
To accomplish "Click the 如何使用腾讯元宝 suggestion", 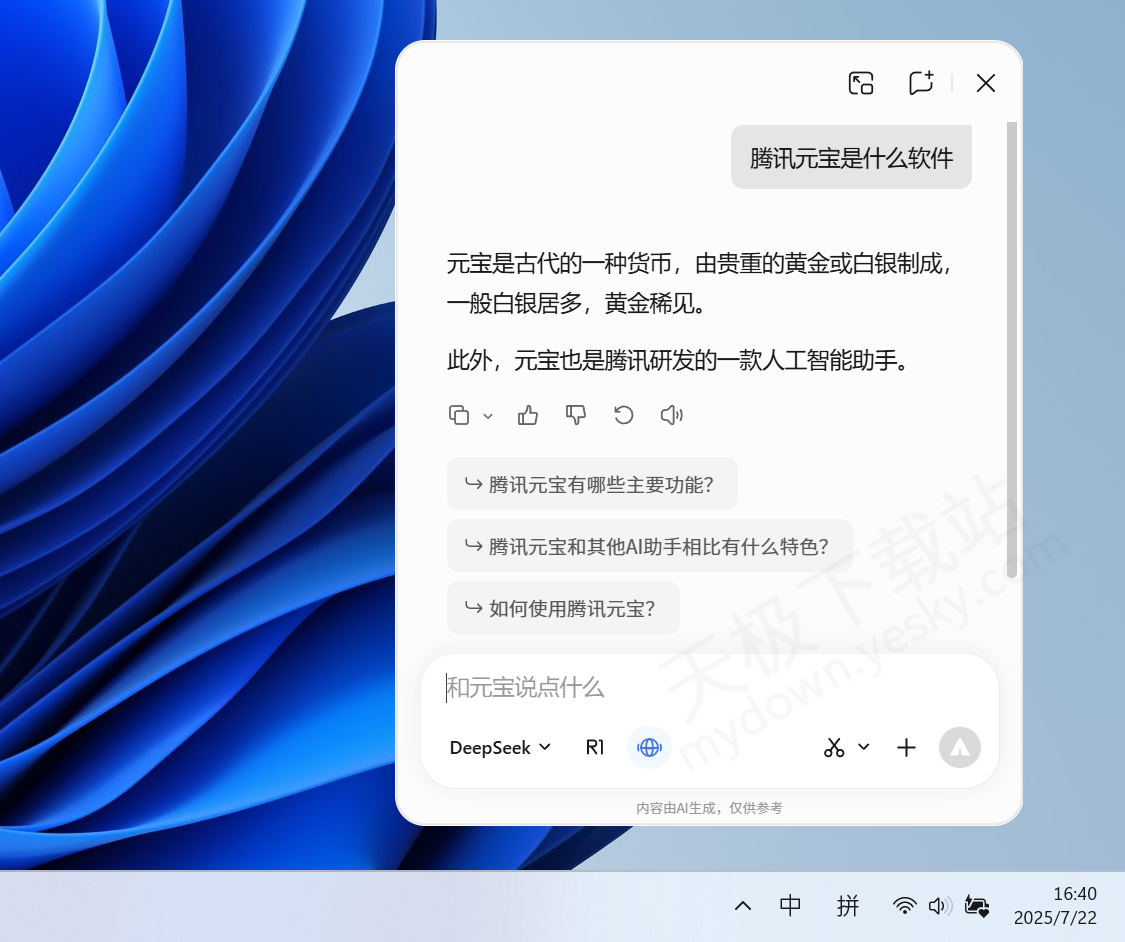I will (x=563, y=608).
